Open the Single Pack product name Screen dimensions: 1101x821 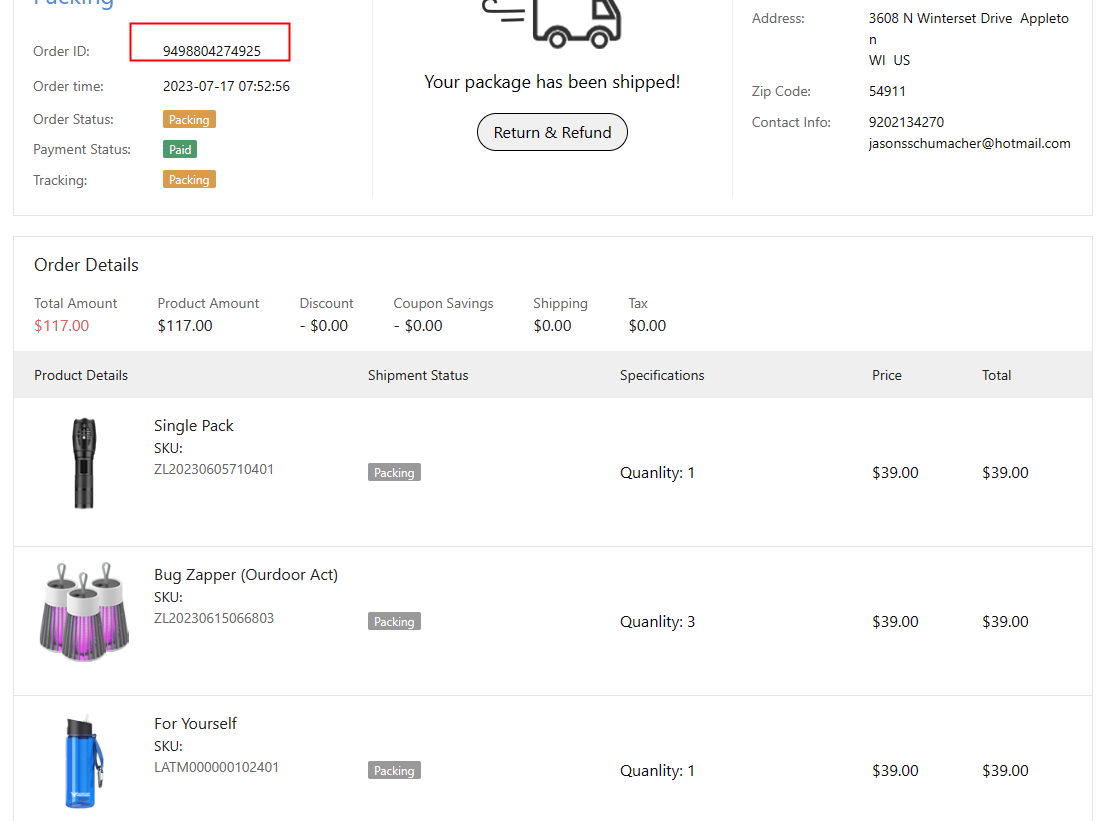pos(194,425)
